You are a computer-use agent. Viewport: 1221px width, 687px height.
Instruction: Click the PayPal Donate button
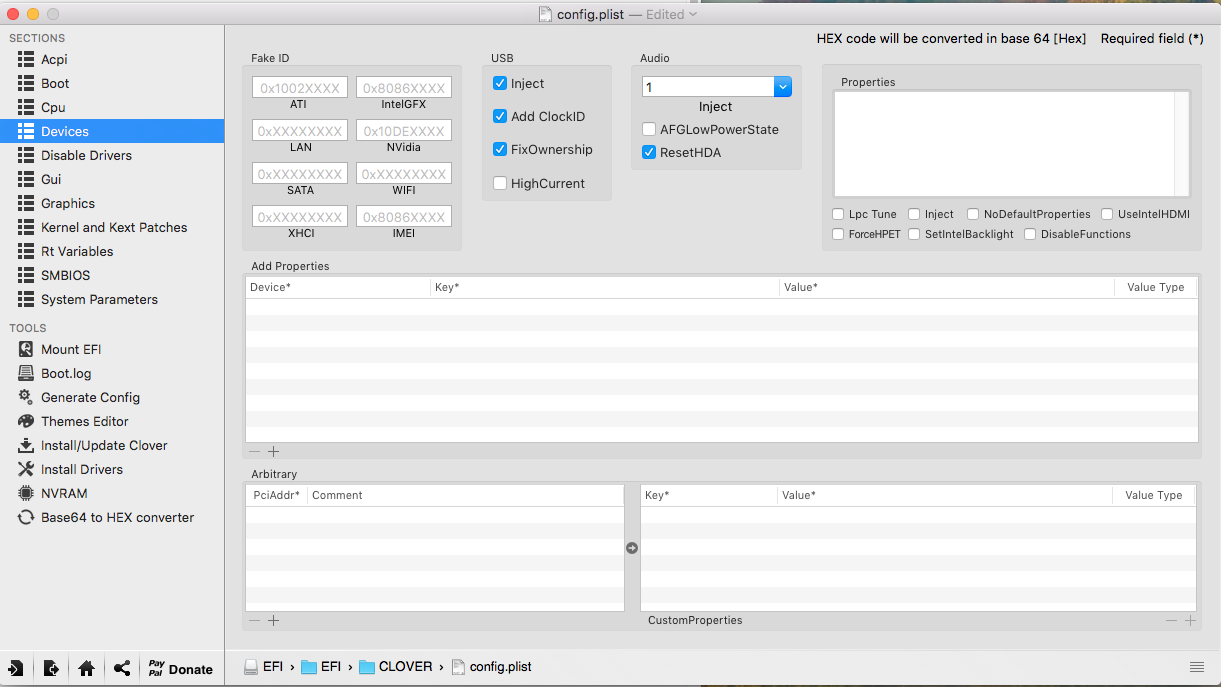181,669
